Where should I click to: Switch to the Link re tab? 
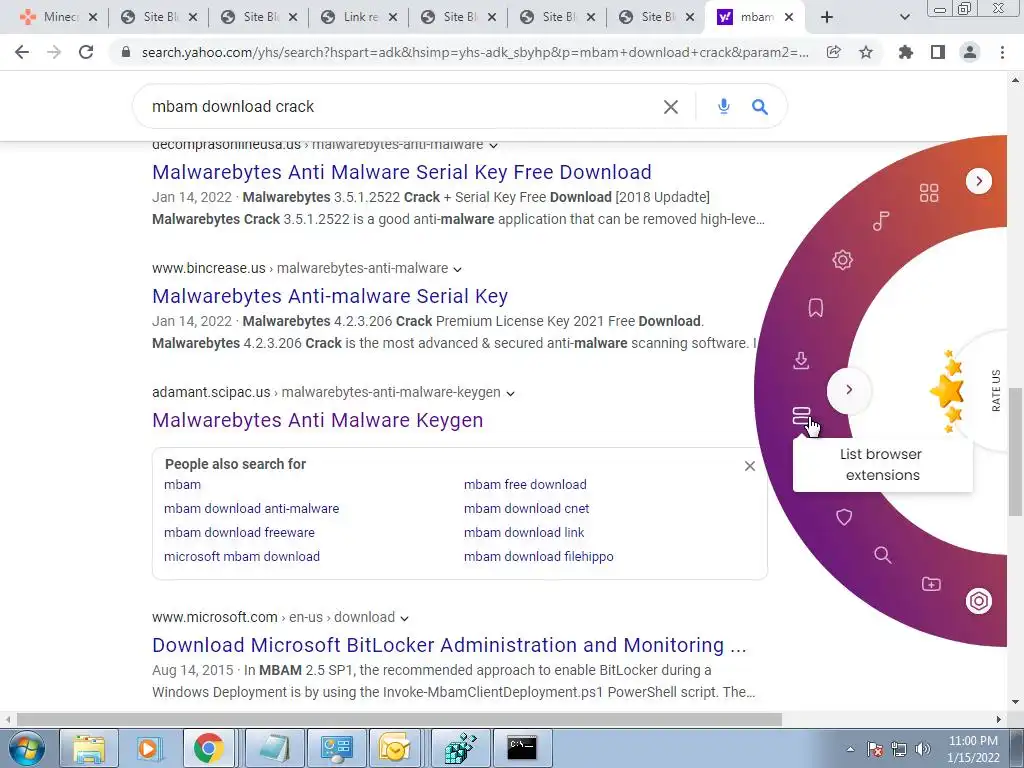[360, 17]
